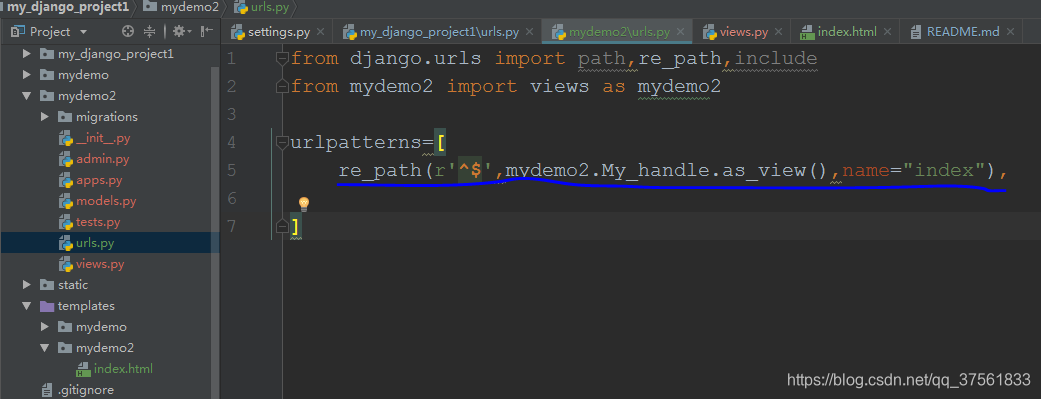Fold the import block at line 1
Image resolution: width=1041 pixels, height=399 pixels.
tap(282, 58)
